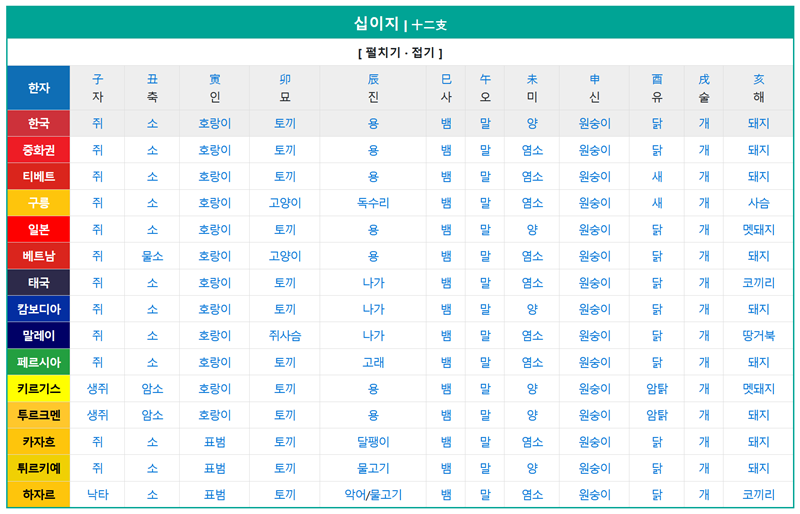Open 코끼리 link in 하자르 row
Image resolution: width=800 pixels, height=514 pixels.
(x=759, y=495)
